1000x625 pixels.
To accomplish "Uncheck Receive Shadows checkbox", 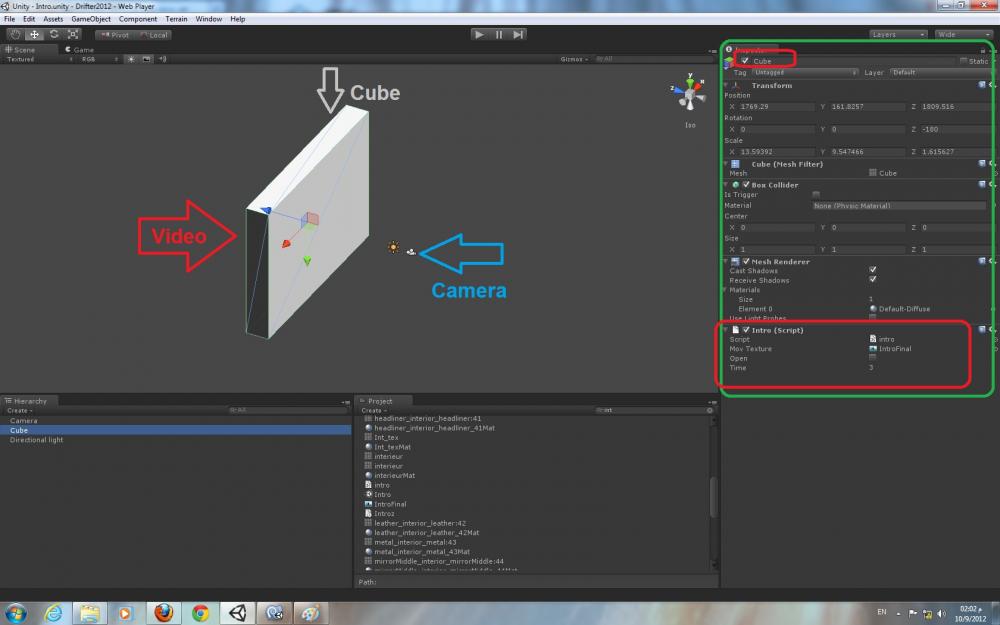I will coord(872,280).
